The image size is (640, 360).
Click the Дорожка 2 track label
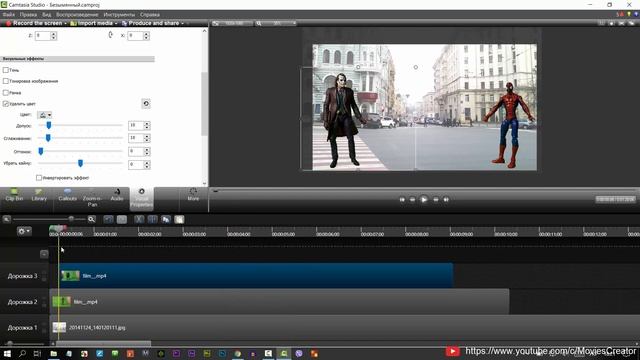pos(22,302)
